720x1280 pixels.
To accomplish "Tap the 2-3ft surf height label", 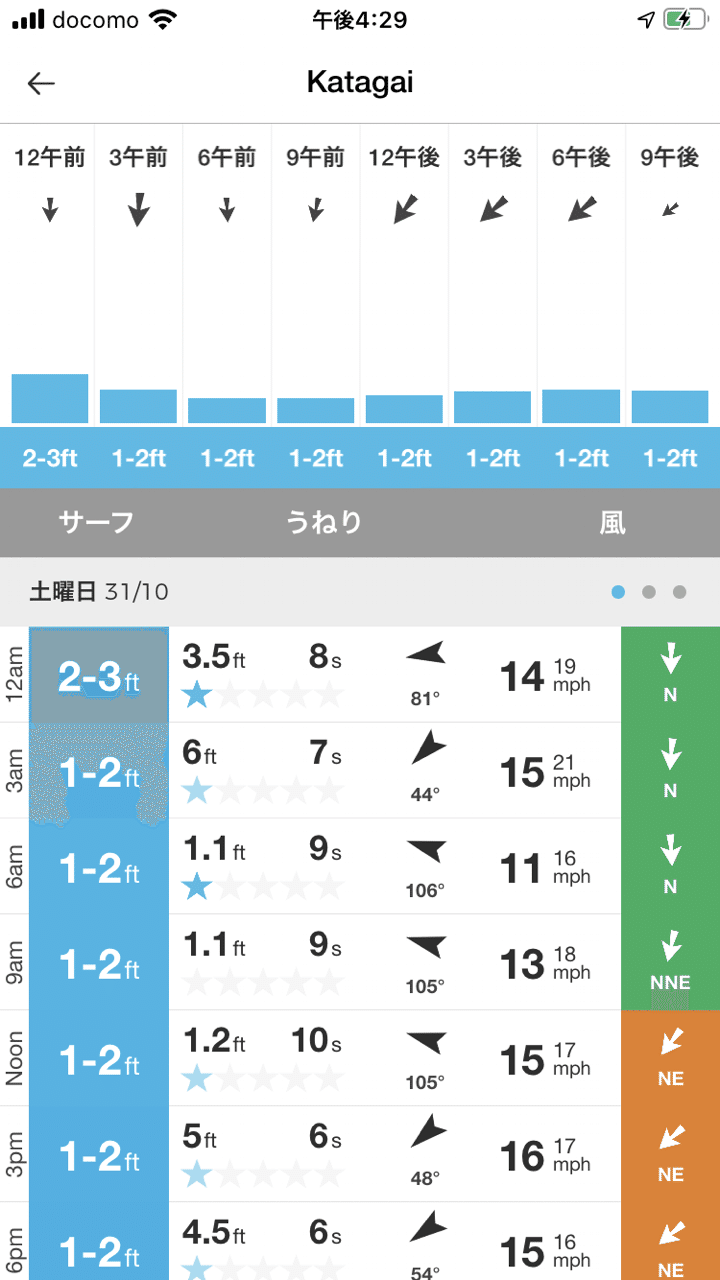I will pos(50,458).
